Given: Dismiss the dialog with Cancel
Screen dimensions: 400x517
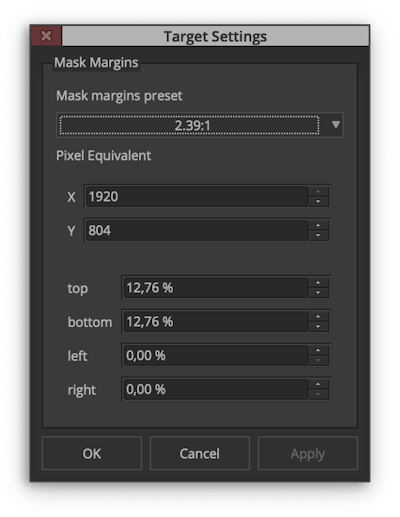Looking at the screenshot, I should [x=200, y=453].
